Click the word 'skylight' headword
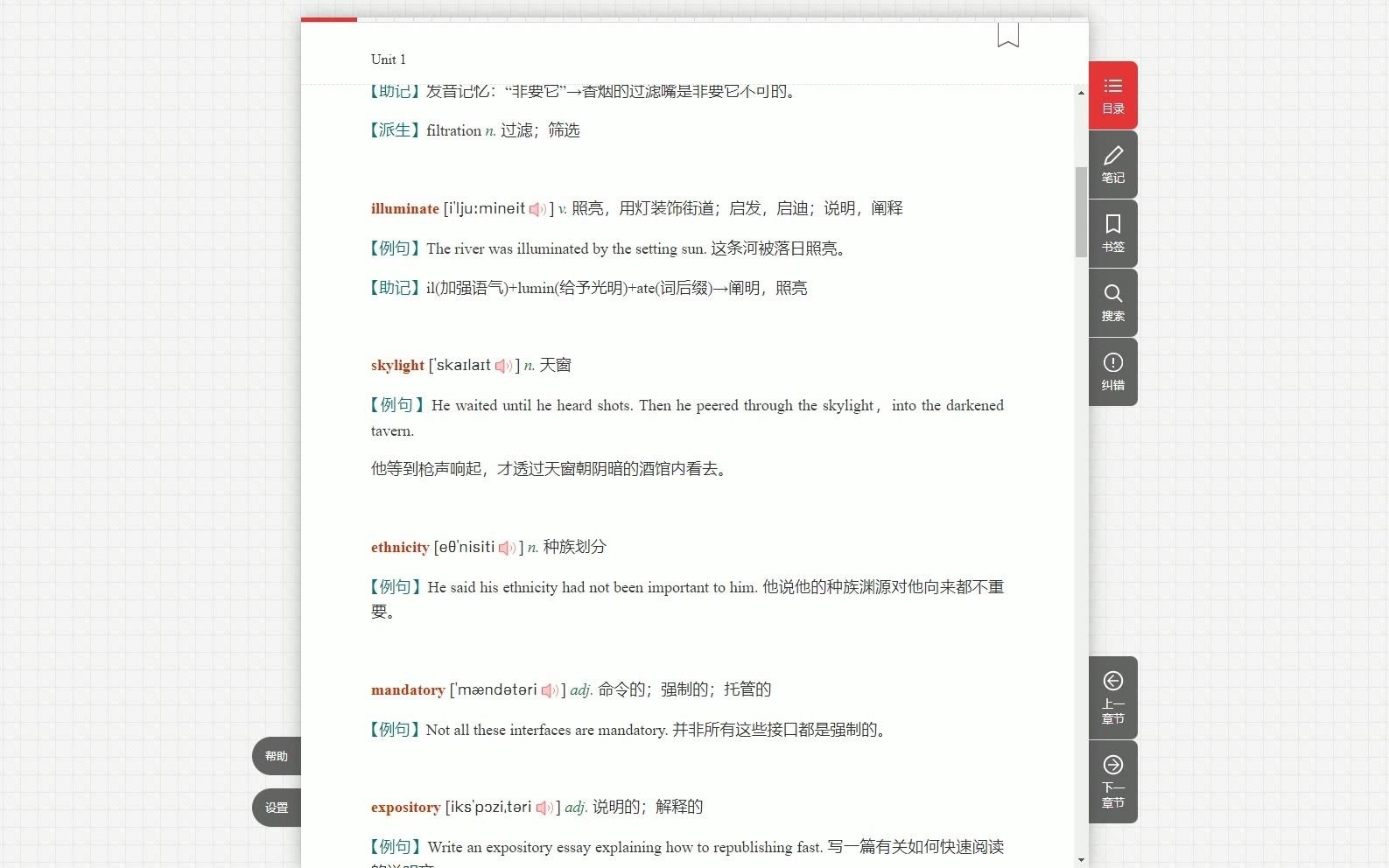 (x=397, y=365)
